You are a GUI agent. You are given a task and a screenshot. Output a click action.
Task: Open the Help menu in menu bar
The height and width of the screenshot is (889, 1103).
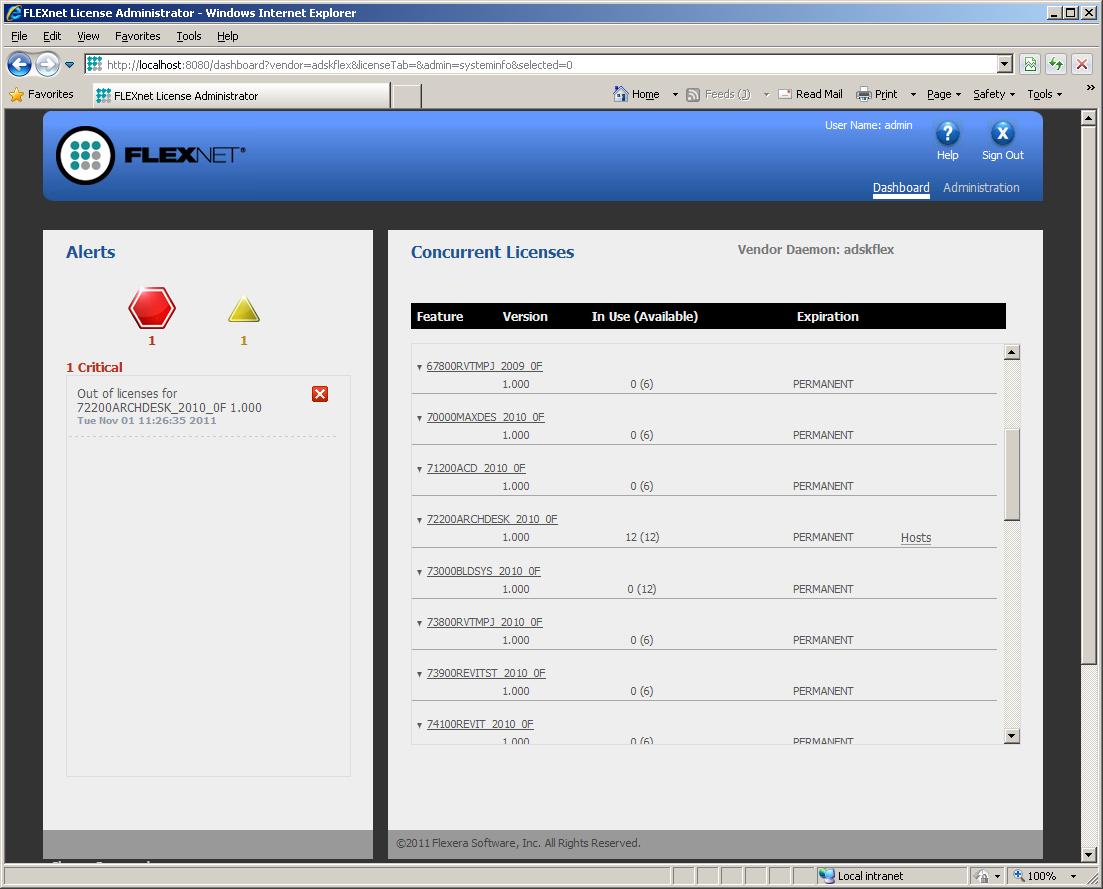point(227,36)
